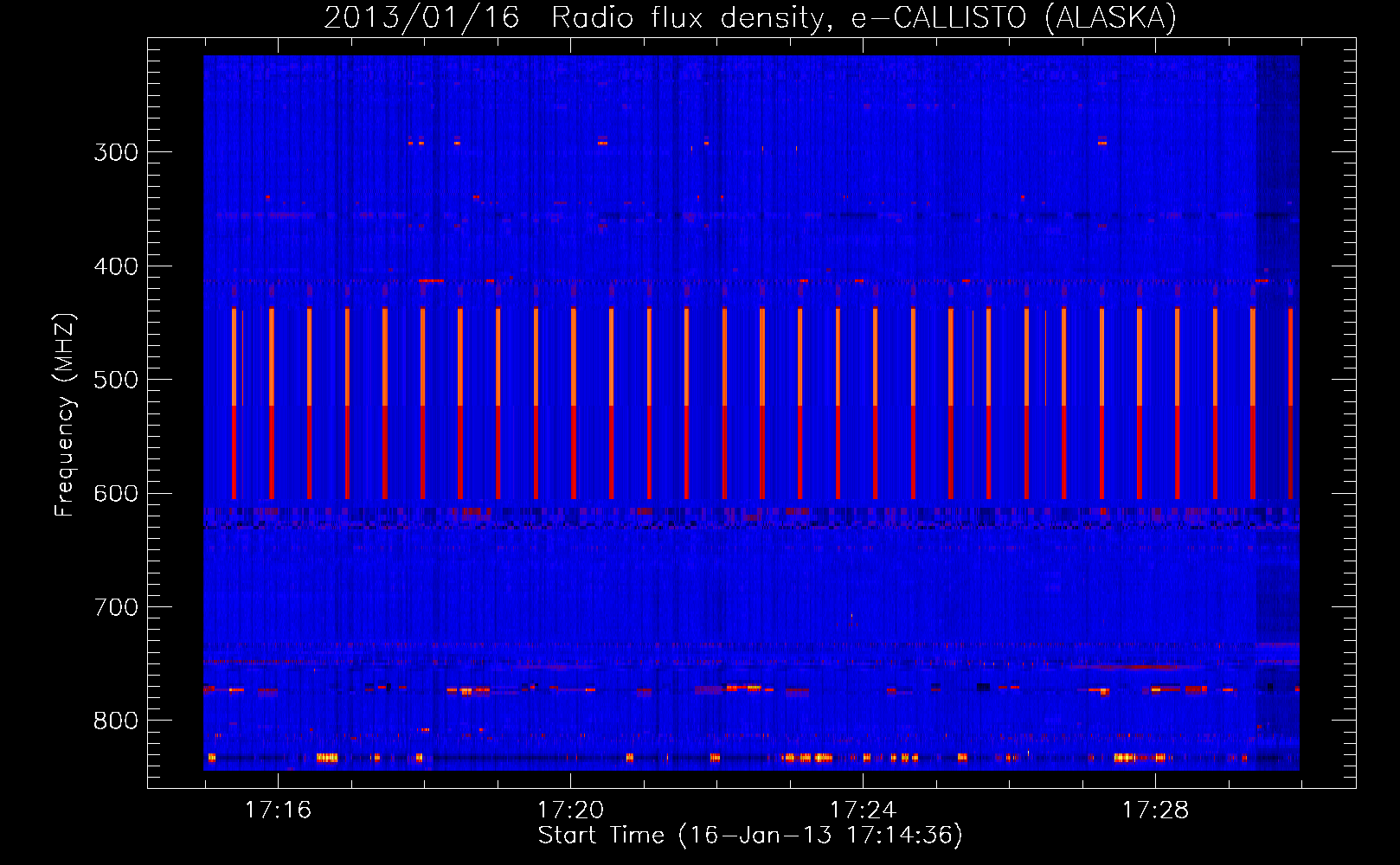Click the 800 frequency tick label
This screenshot has height=865, width=1400.
point(116,721)
